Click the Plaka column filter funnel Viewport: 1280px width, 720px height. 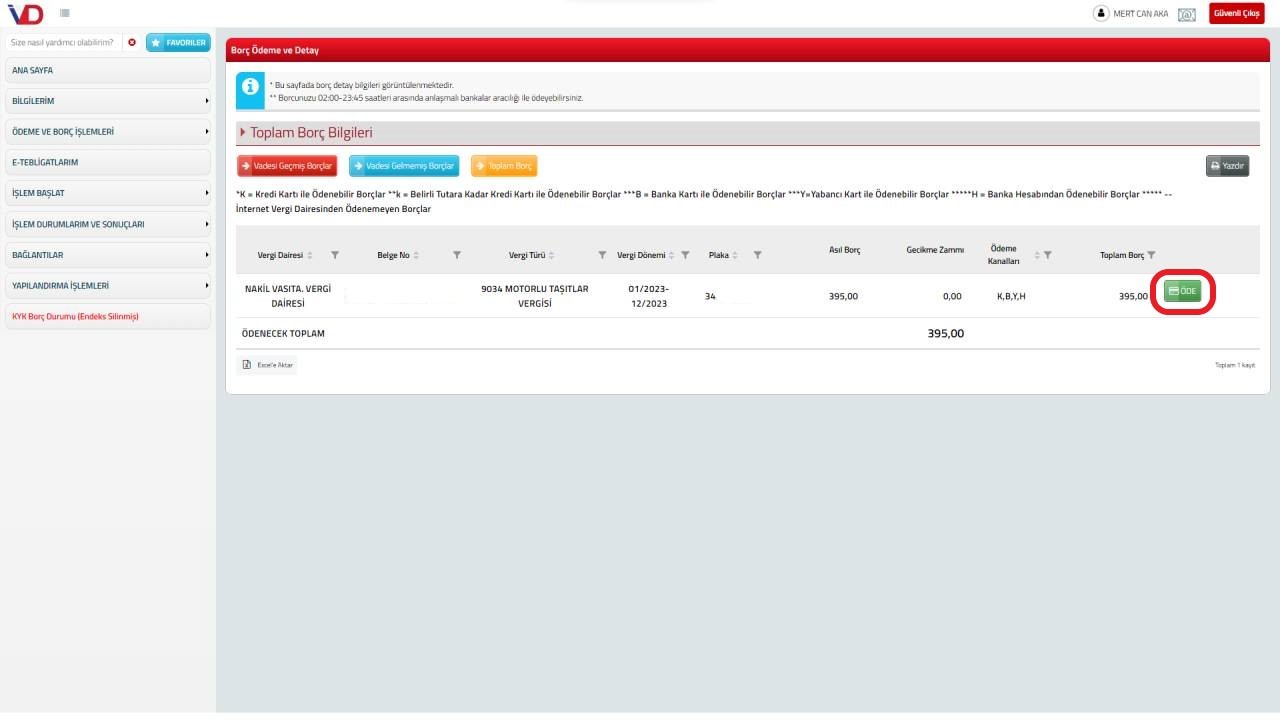click(757, 255)
